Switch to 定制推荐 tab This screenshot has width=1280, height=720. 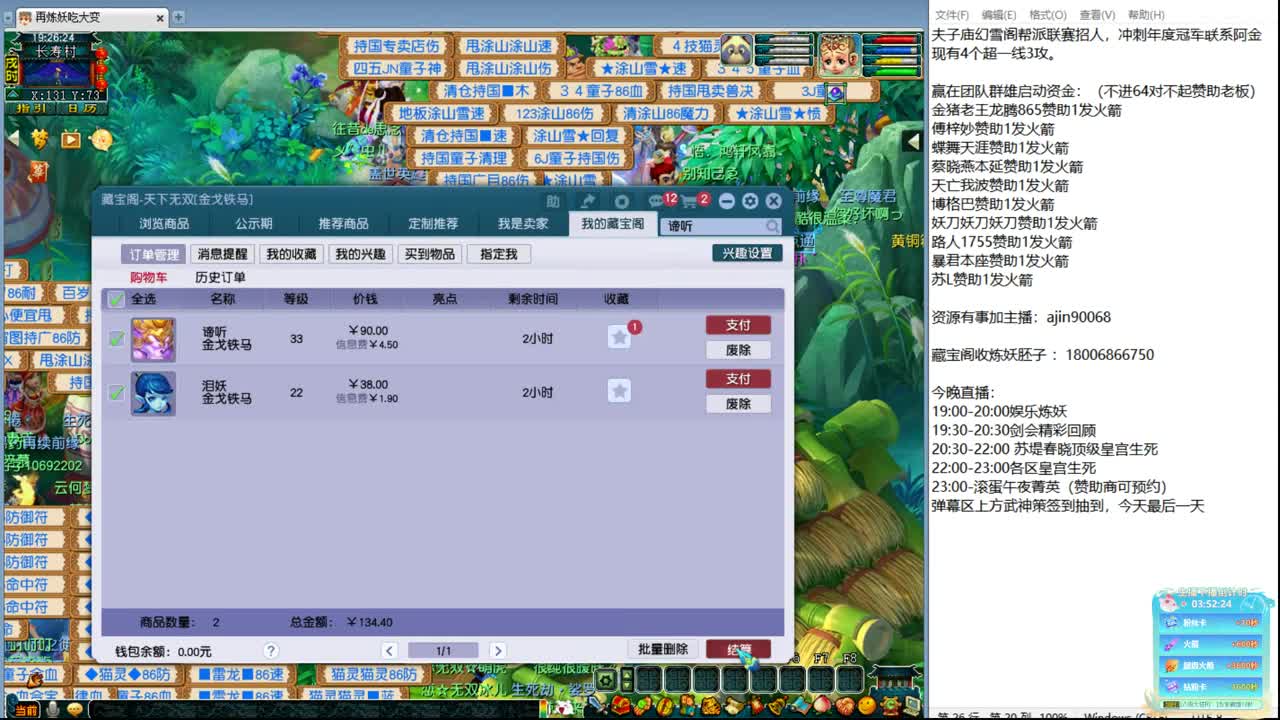point(433,224)
